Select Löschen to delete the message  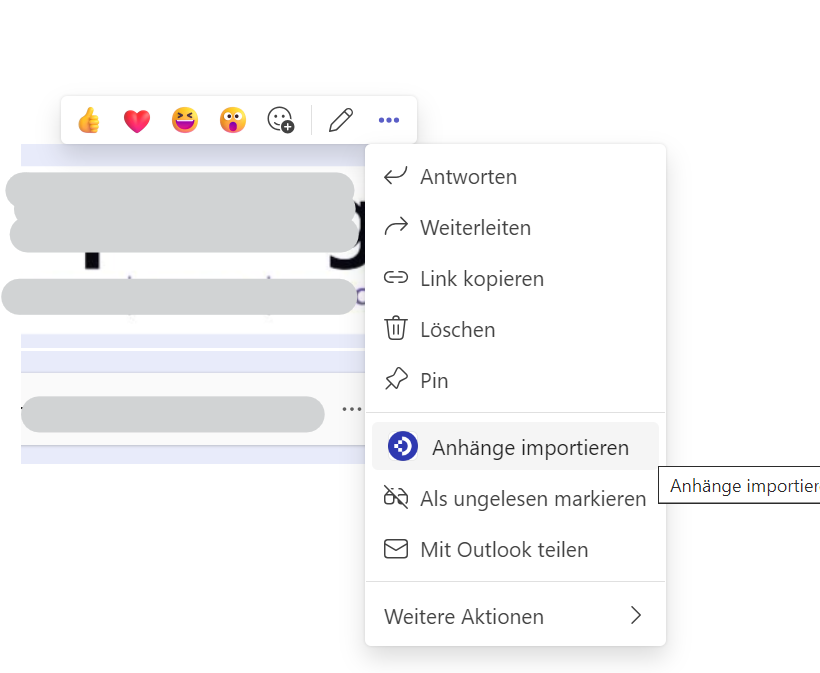tap(457, 330)
